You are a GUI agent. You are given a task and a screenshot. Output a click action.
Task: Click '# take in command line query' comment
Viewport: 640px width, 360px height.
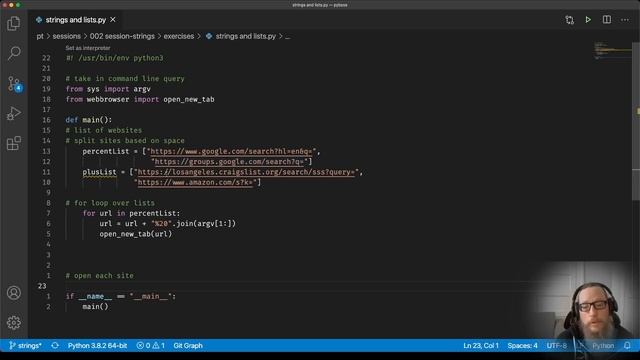[x=125, y=78]
